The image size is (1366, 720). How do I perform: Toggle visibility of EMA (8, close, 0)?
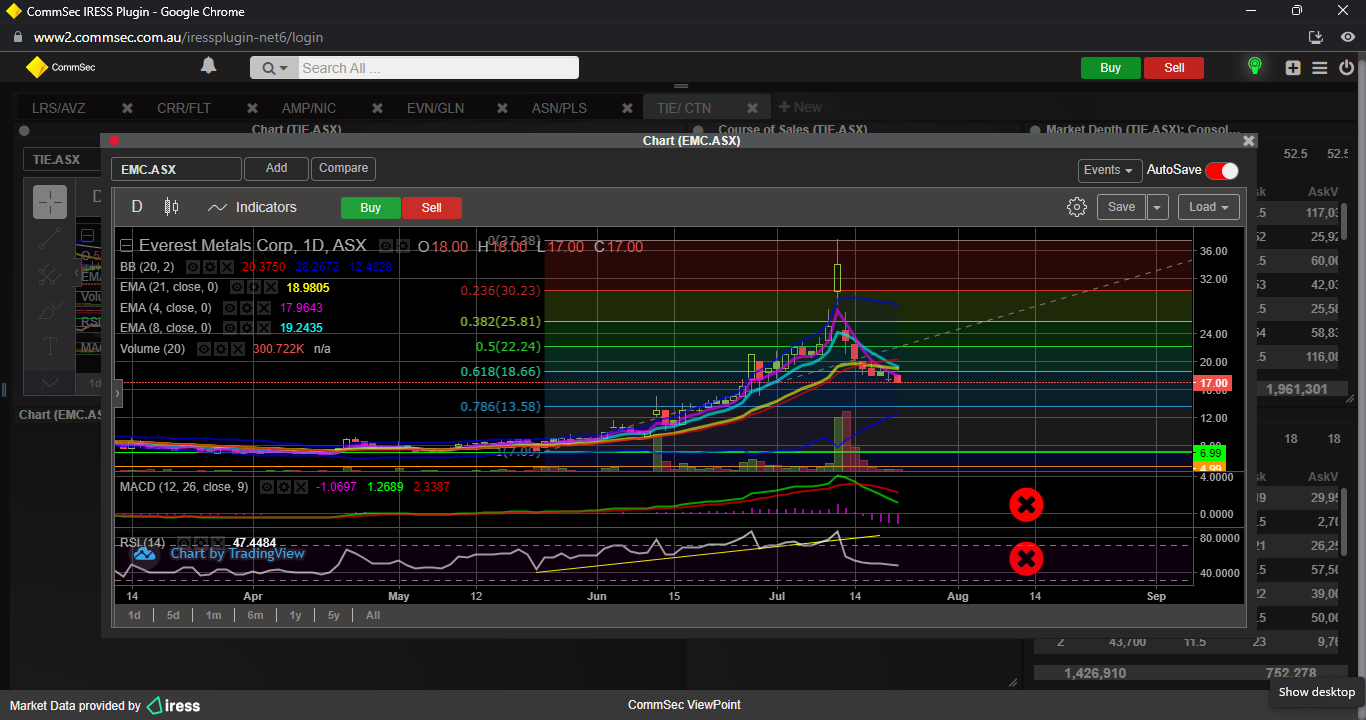(228, 328)
